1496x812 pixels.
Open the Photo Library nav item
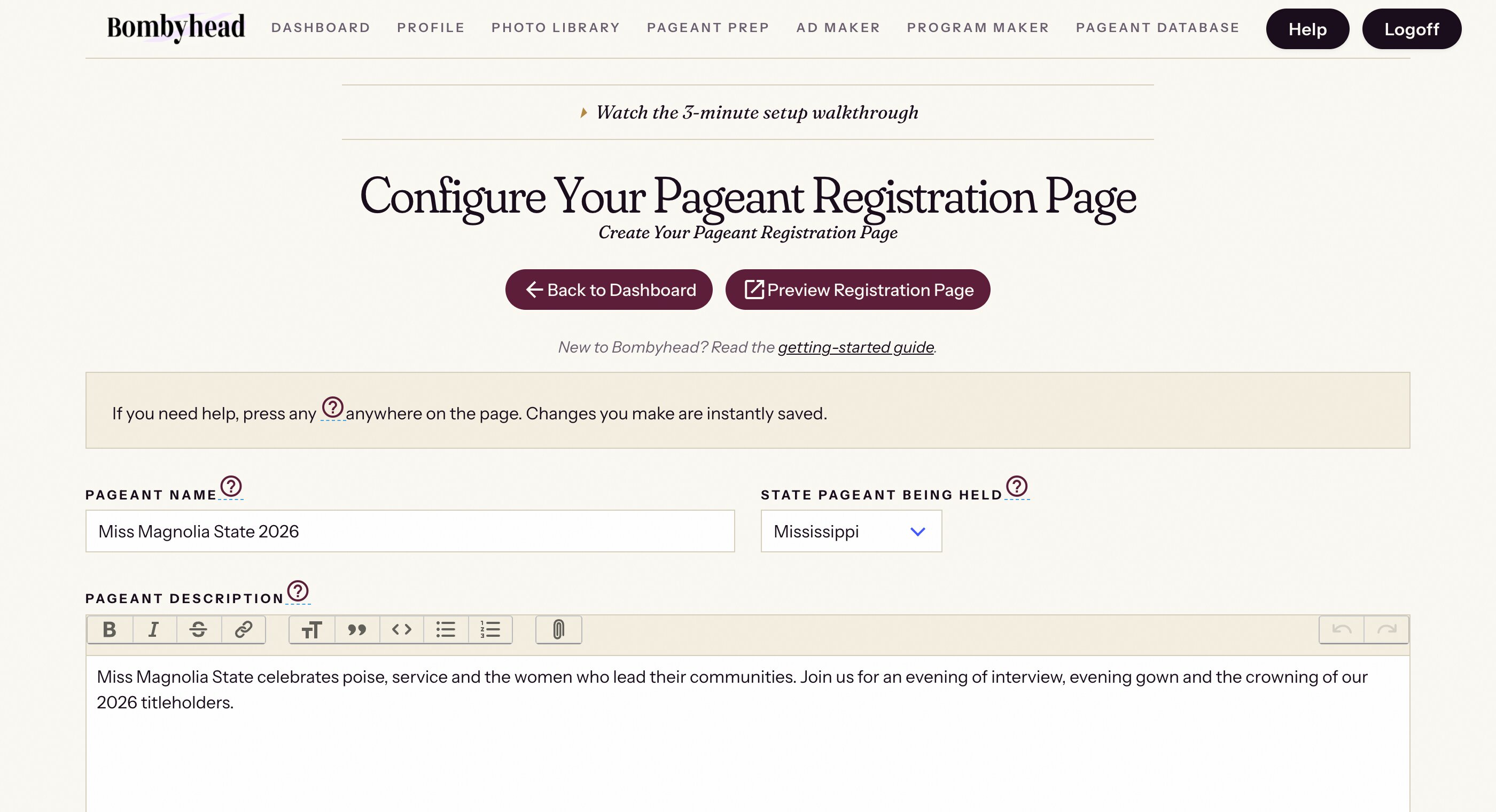tap(556, 28)
